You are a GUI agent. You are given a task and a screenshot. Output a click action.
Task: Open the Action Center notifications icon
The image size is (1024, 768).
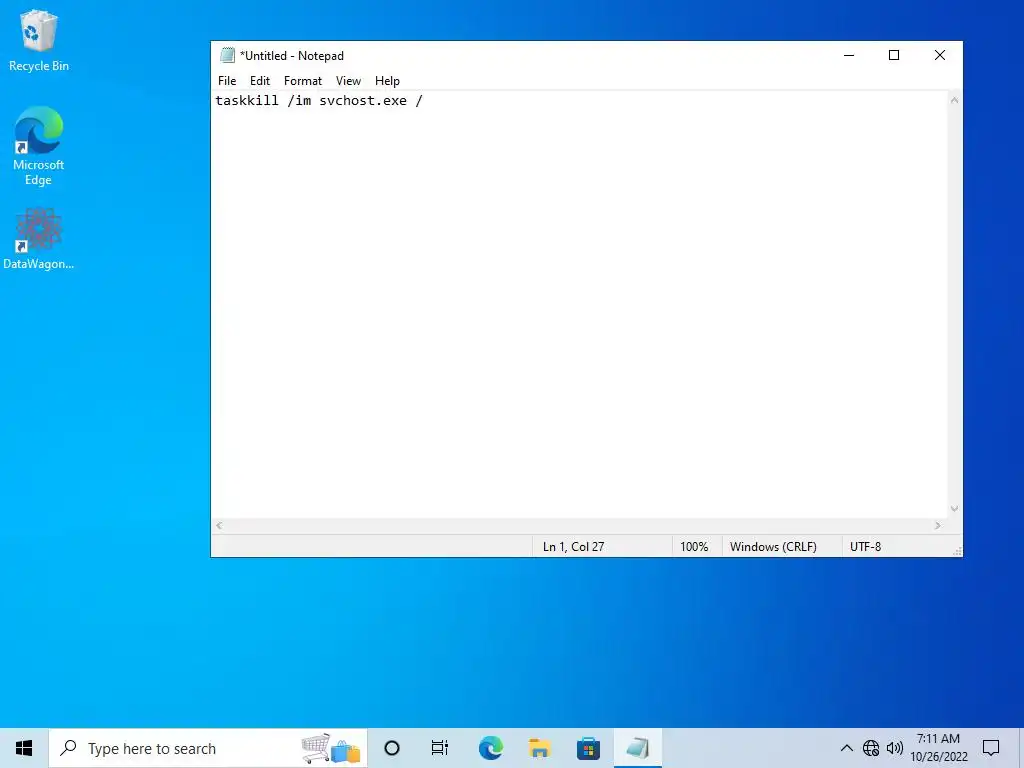click(991, 748)
